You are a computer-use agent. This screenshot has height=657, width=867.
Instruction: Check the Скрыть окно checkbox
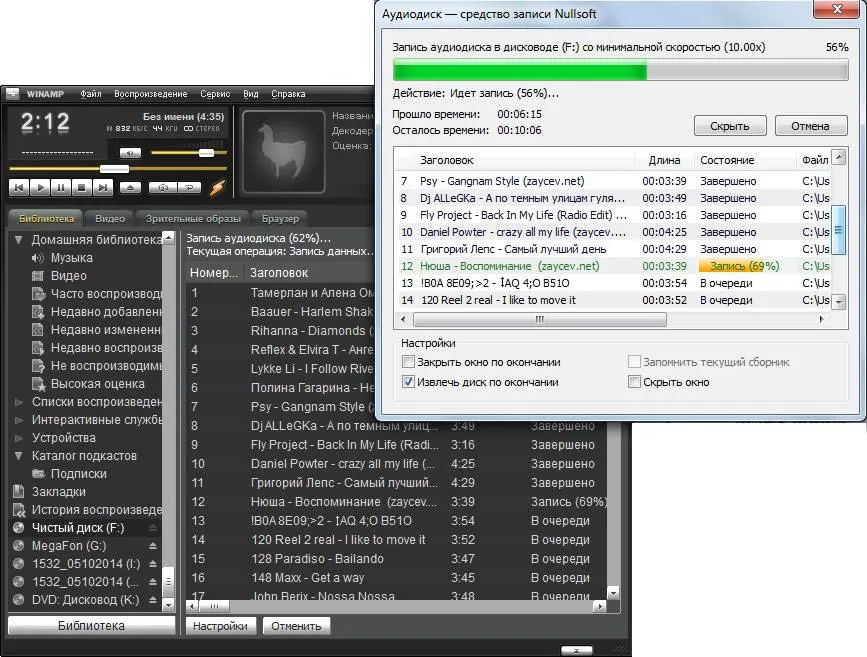(634, 382)
